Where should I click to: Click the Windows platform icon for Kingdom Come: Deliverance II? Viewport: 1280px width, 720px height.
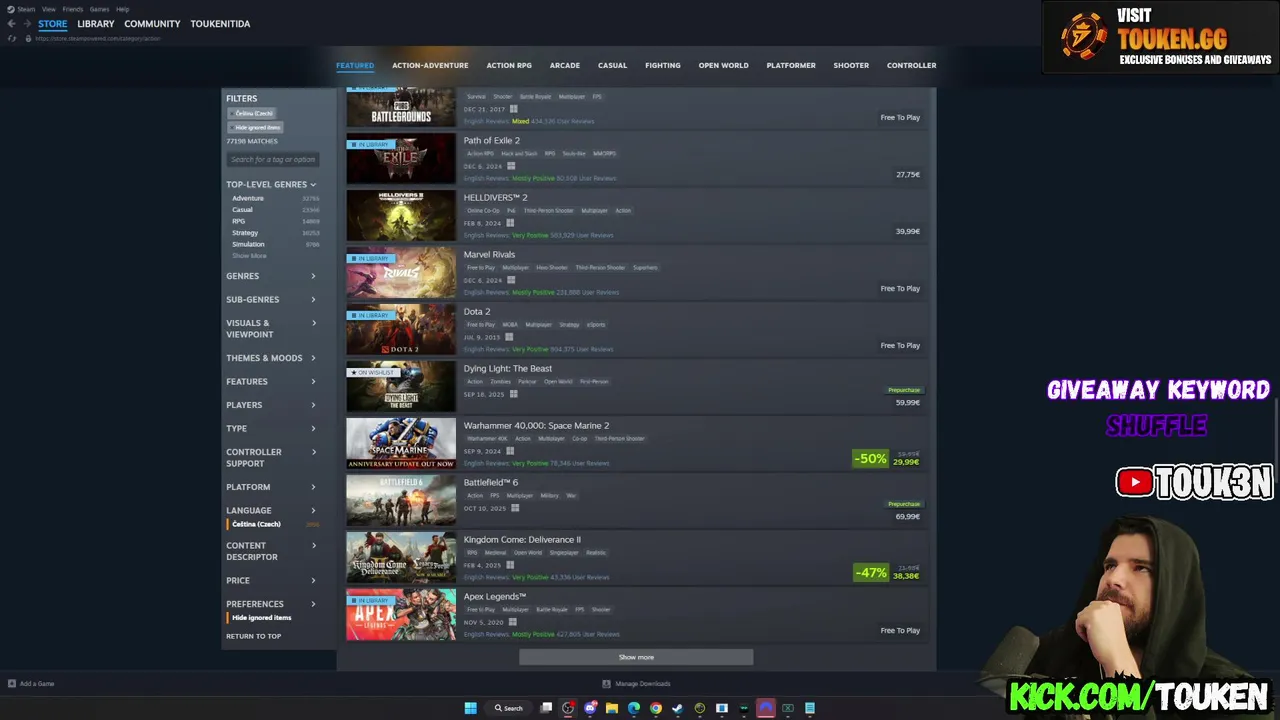pos(510,565)
